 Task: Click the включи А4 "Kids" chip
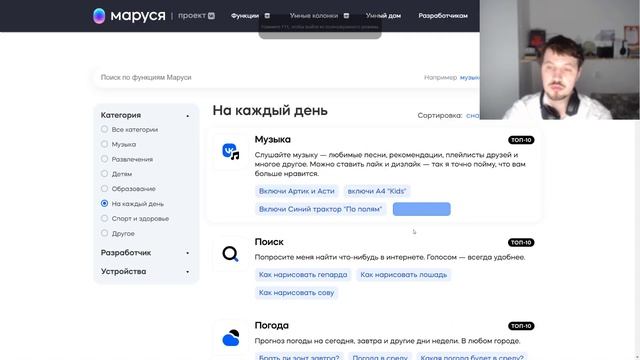coord(377,191)
